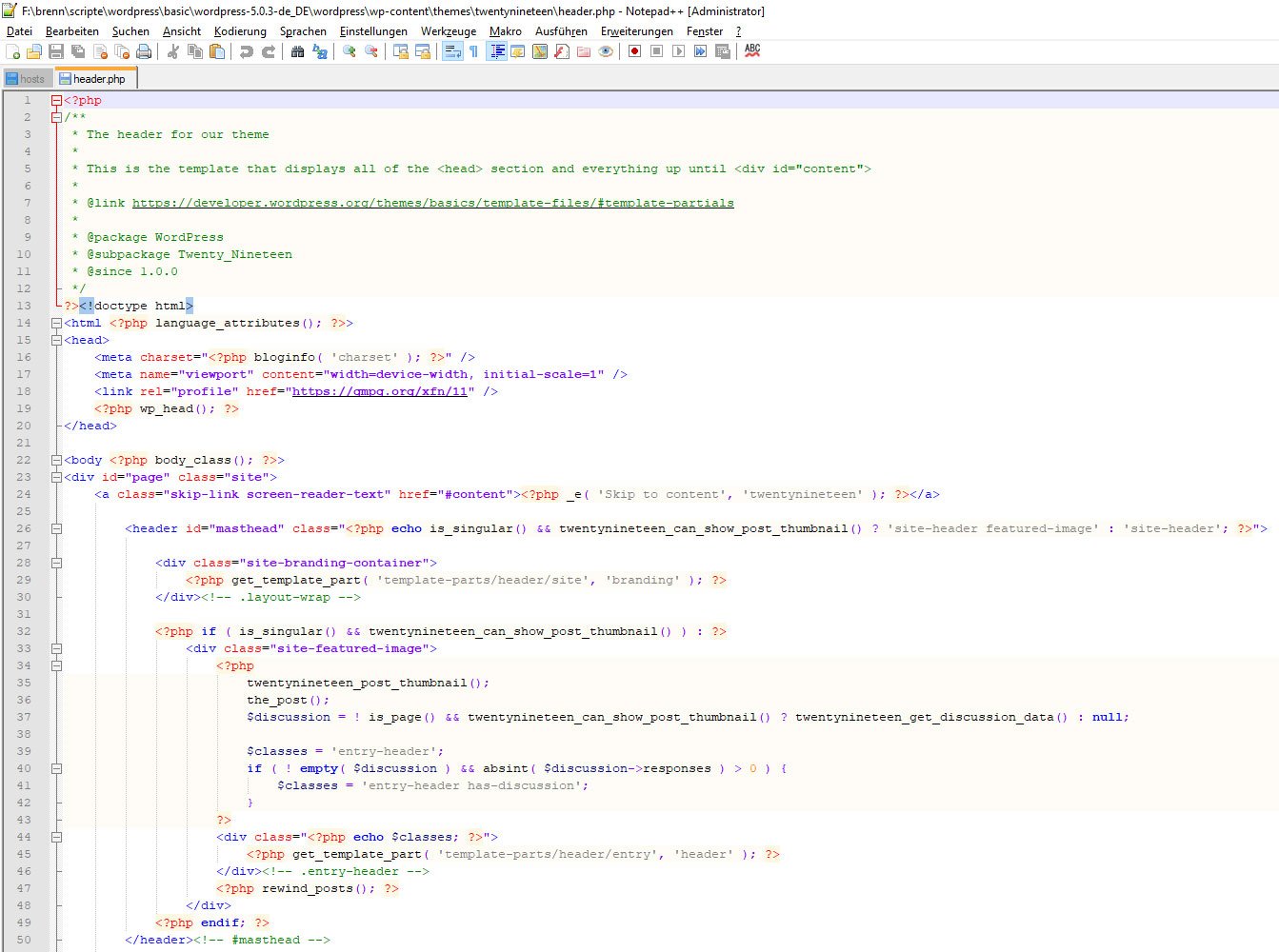The height and width of the screenshot is (952, 1279).
Task: Collapse the <html> fold marker on line 14
Action: (x=56, y=323)
